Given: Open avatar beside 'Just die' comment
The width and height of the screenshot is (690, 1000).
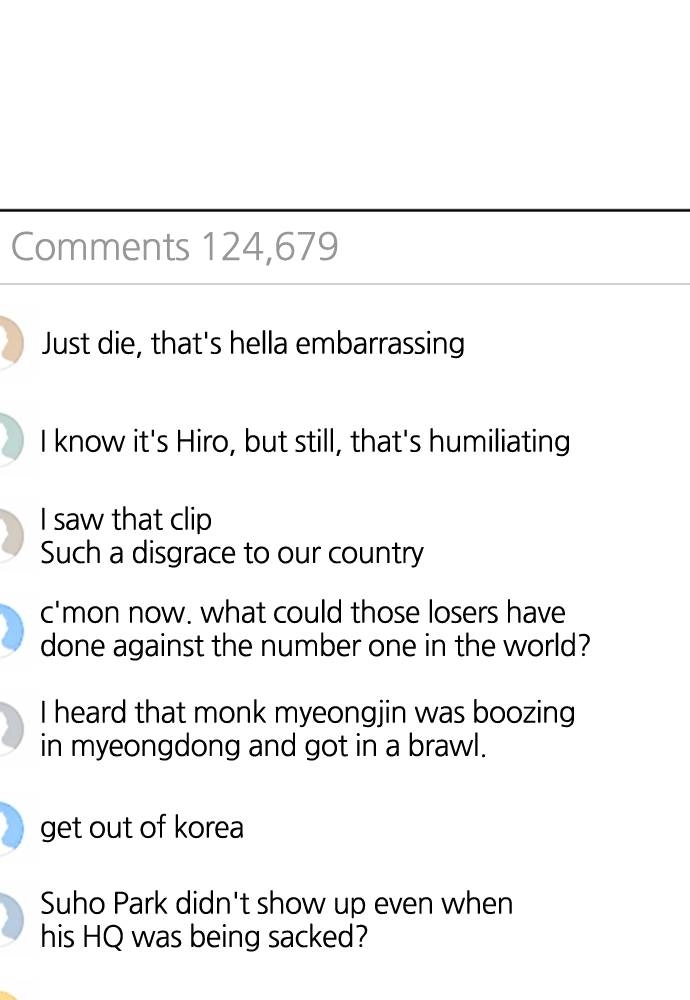Looking at the screenshot, I should coord(11,342).
